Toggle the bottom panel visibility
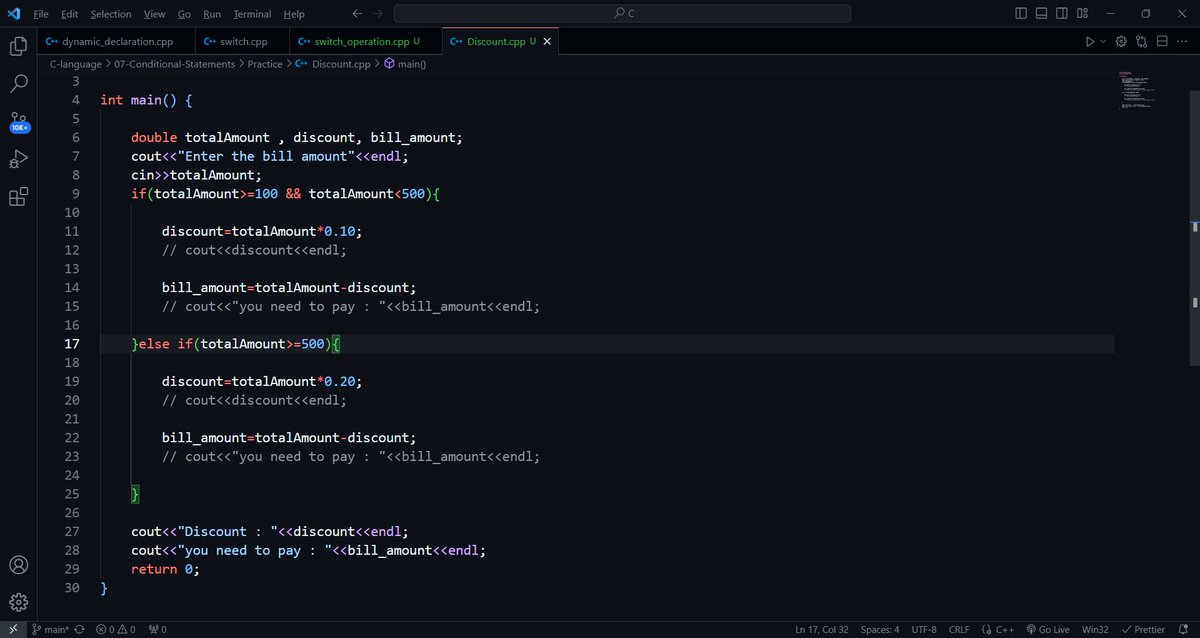This screenshot has height=638, width=1200. click(1042, 14)
